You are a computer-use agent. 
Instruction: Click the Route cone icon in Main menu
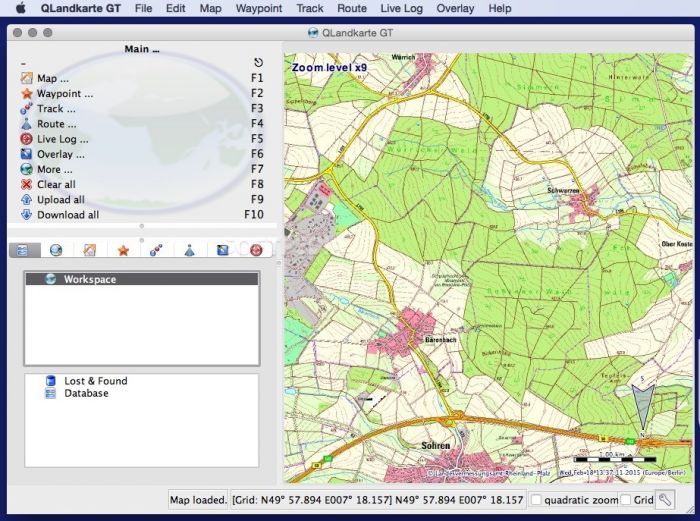(26, 124)
